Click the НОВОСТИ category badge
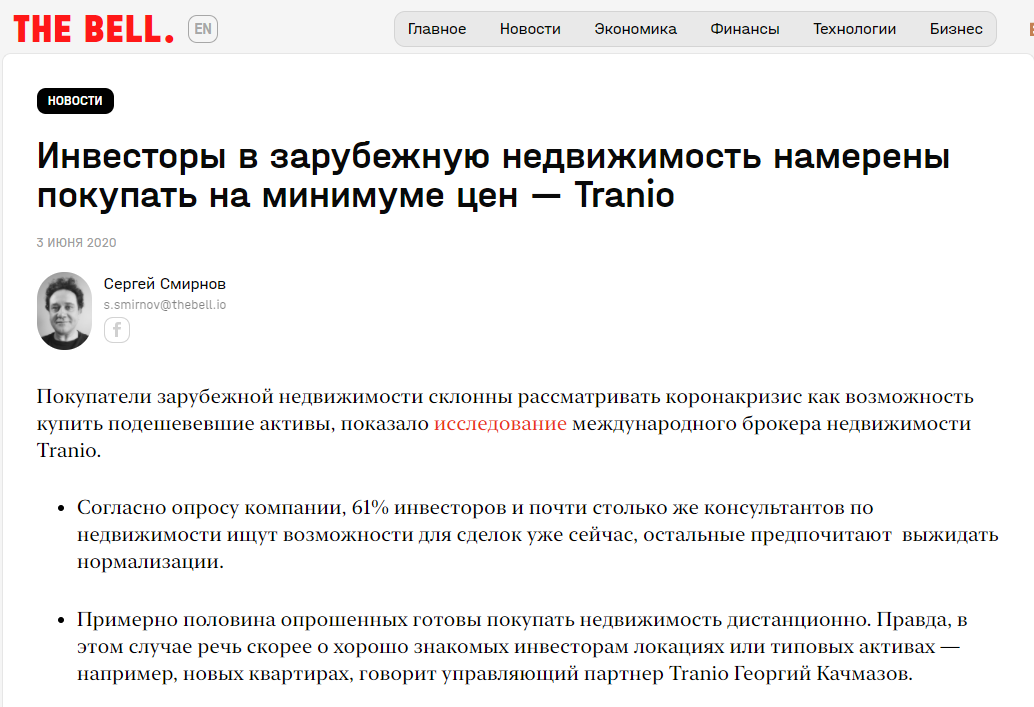Viewport: 1034px width, 707px height. [75, 101]
